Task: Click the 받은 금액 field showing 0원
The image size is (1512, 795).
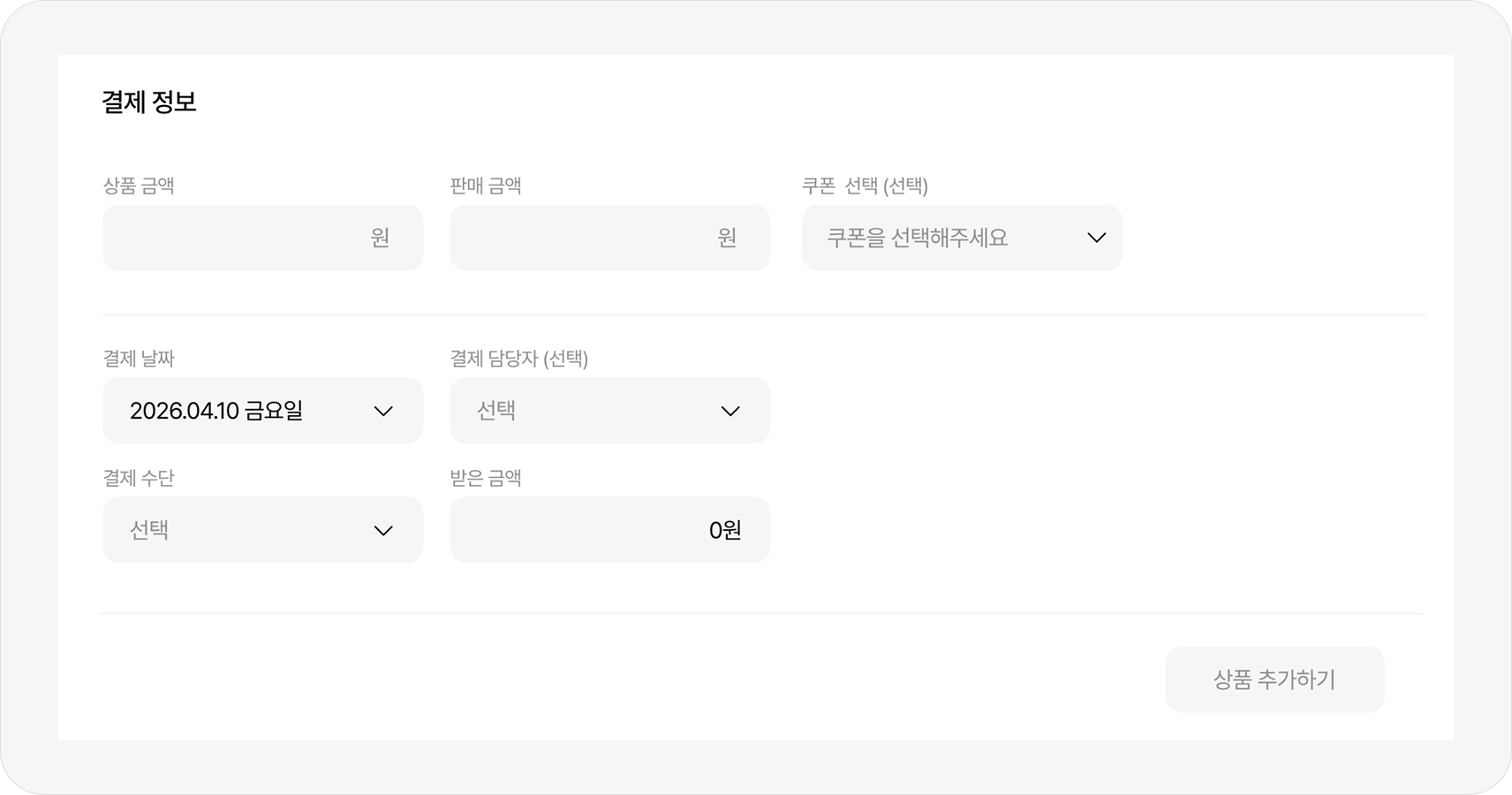Action: tap(609, 530)
